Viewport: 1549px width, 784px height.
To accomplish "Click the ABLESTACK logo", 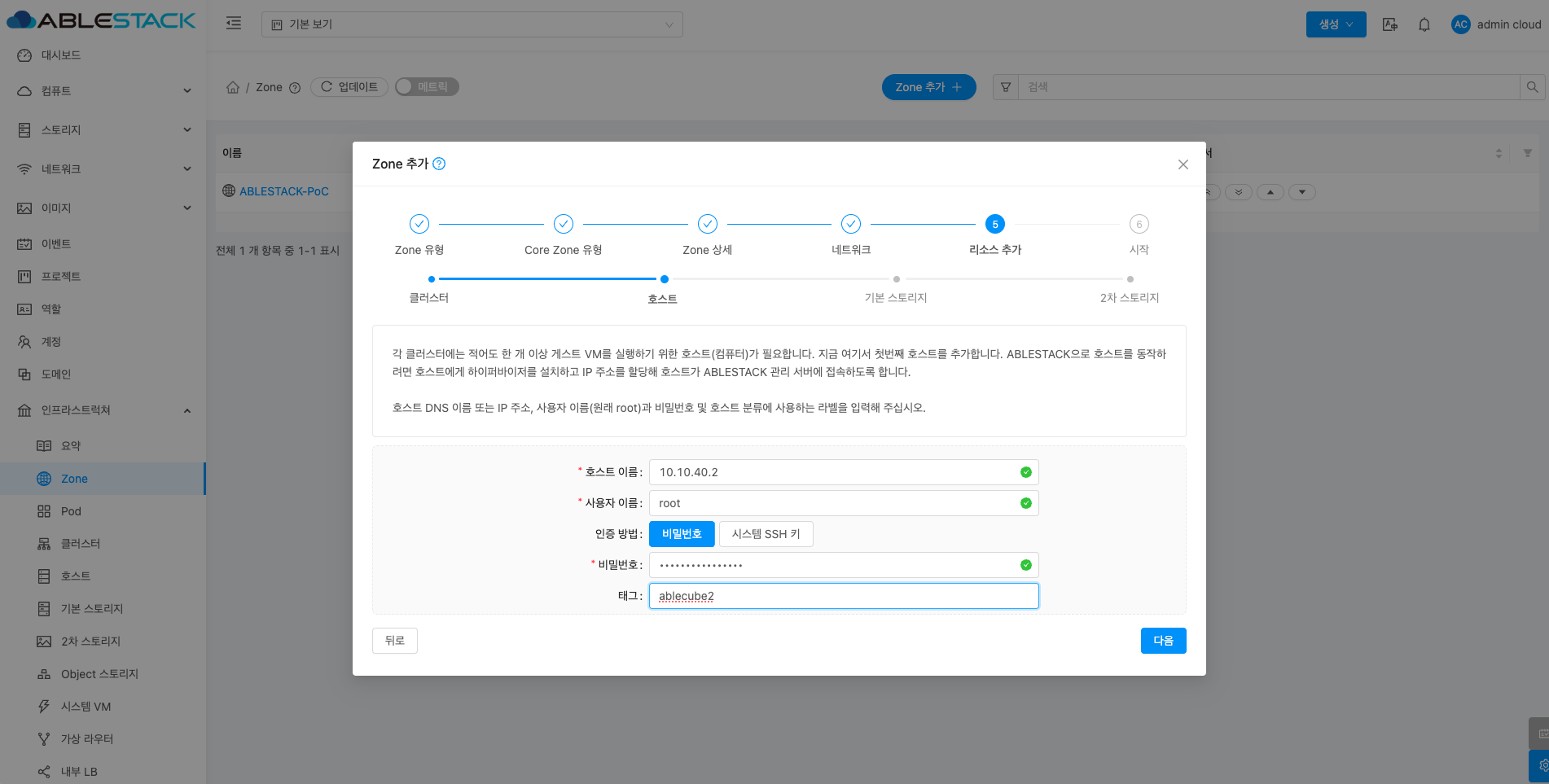I will pyautogui.click(x=101, y=20).
